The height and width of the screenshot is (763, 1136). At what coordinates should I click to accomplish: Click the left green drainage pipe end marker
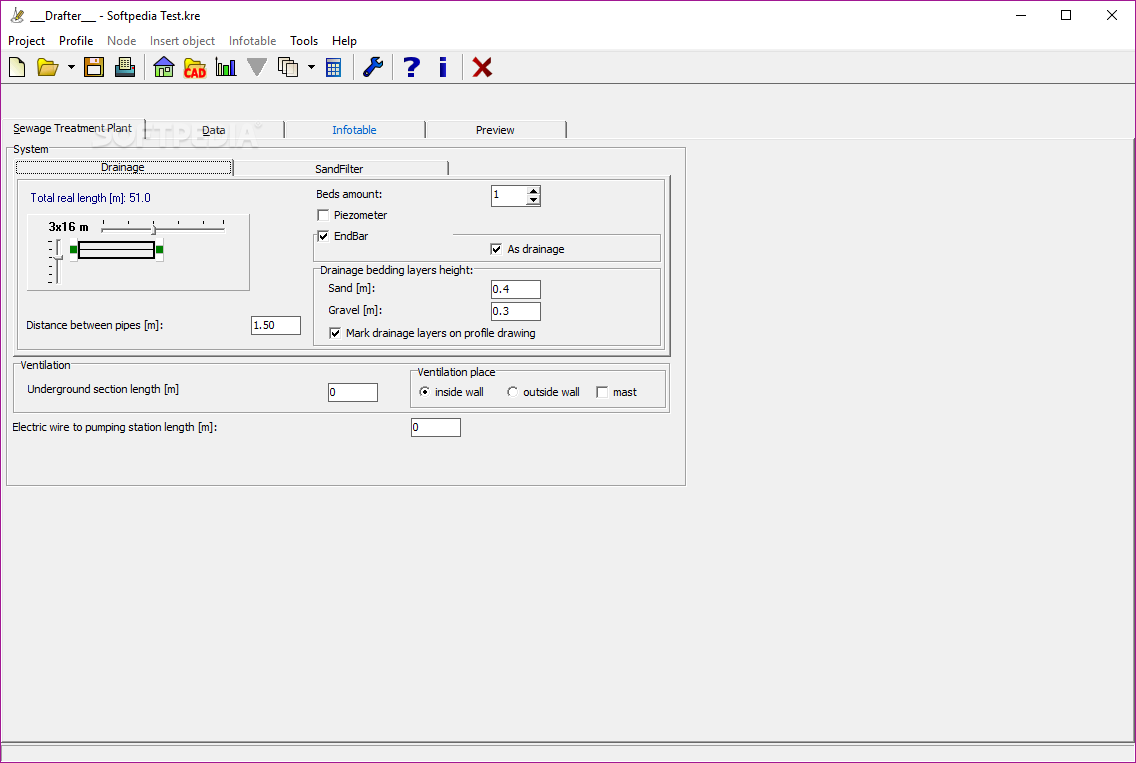tap(73, 249)
